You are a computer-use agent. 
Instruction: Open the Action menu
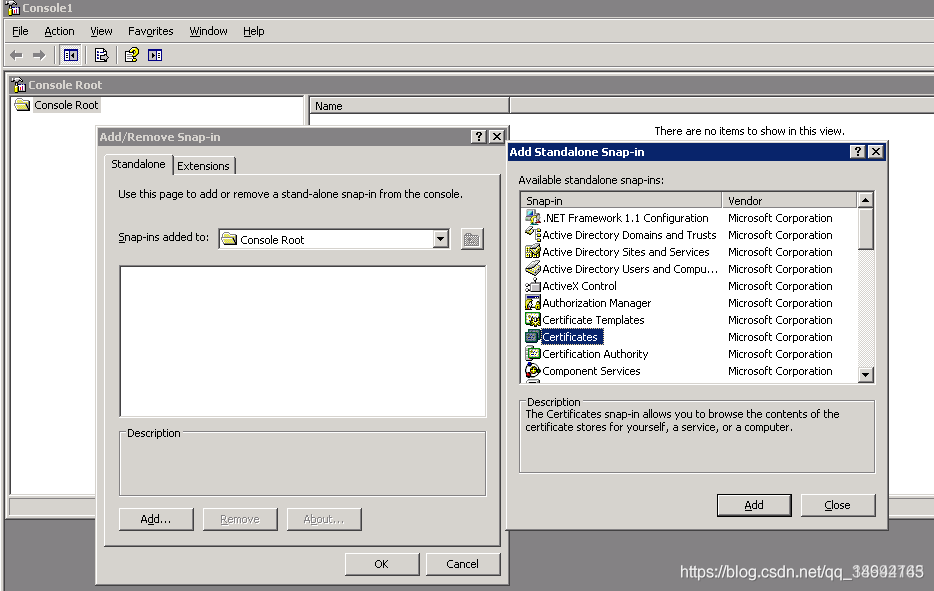pos(59,31)
